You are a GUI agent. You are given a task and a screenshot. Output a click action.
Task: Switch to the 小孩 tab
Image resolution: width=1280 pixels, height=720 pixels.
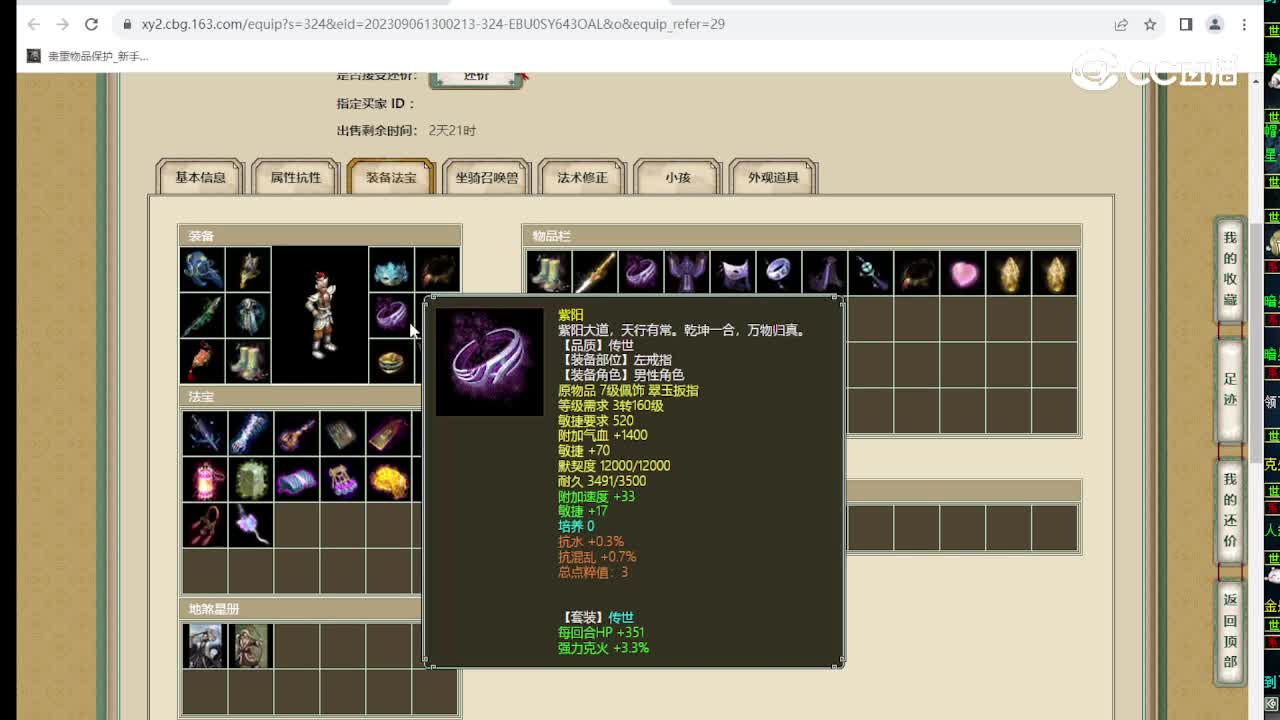(x=678, y=177)
